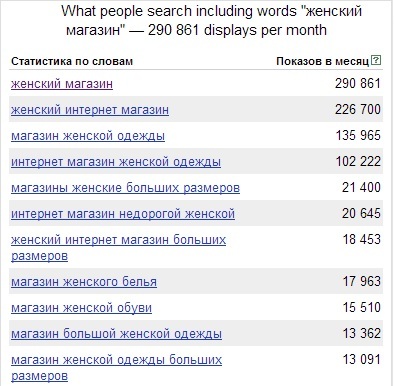The image size is (394, 386).
Task: Click the heading about 'женский магазин' searches
Action: [211, 21]
